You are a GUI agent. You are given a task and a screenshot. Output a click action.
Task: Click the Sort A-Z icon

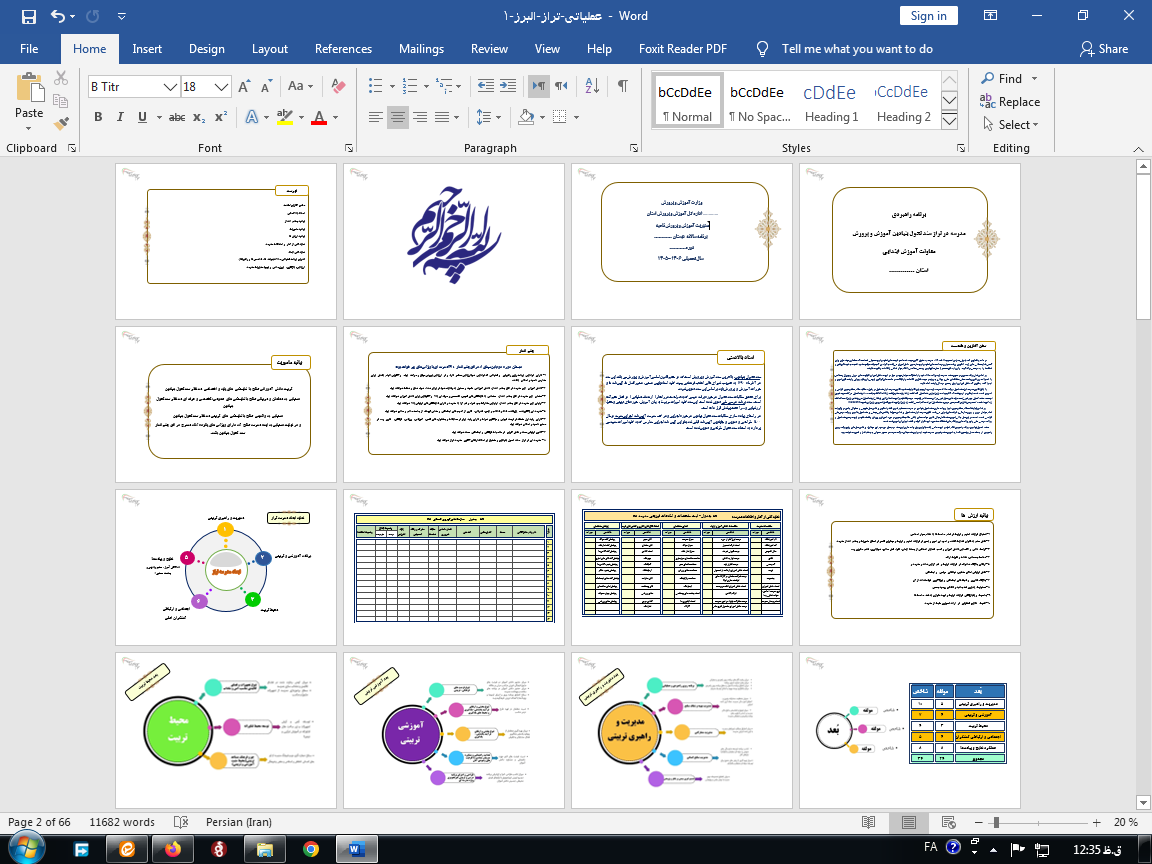pos(592,86)
